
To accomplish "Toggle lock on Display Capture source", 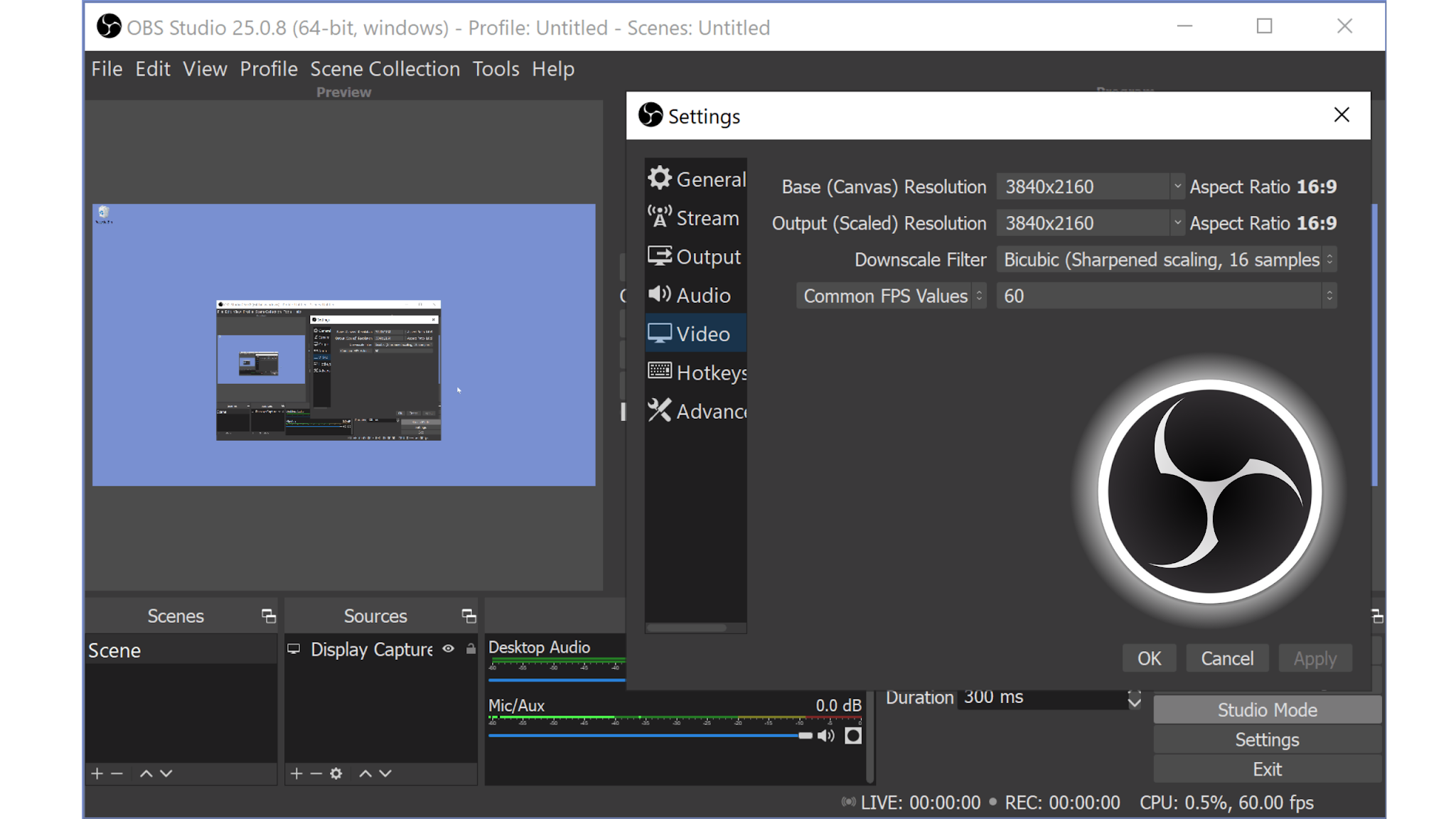I will pyautogui.click(x=471, y=649).
